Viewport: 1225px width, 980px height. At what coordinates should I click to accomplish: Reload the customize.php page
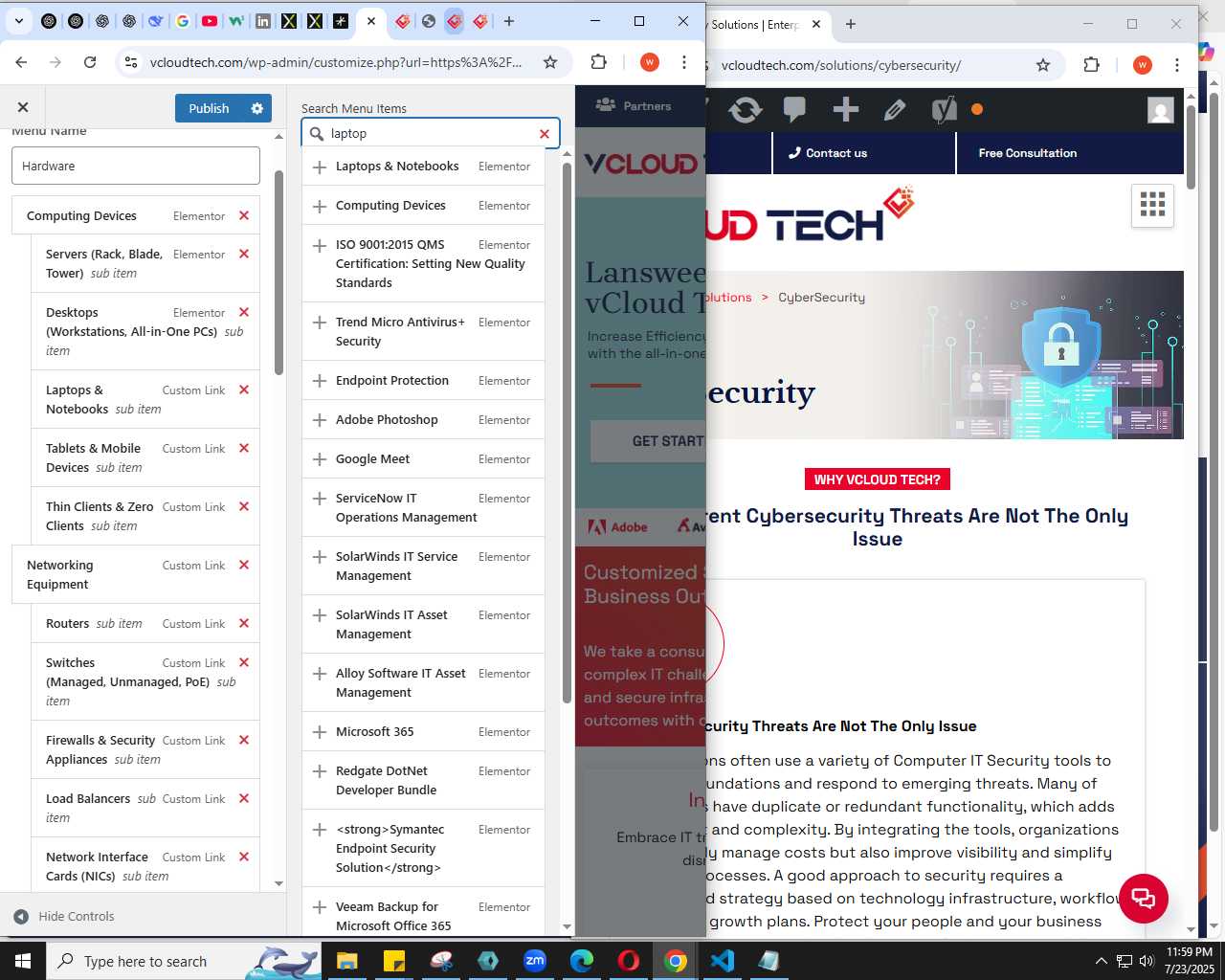point(90,62)
